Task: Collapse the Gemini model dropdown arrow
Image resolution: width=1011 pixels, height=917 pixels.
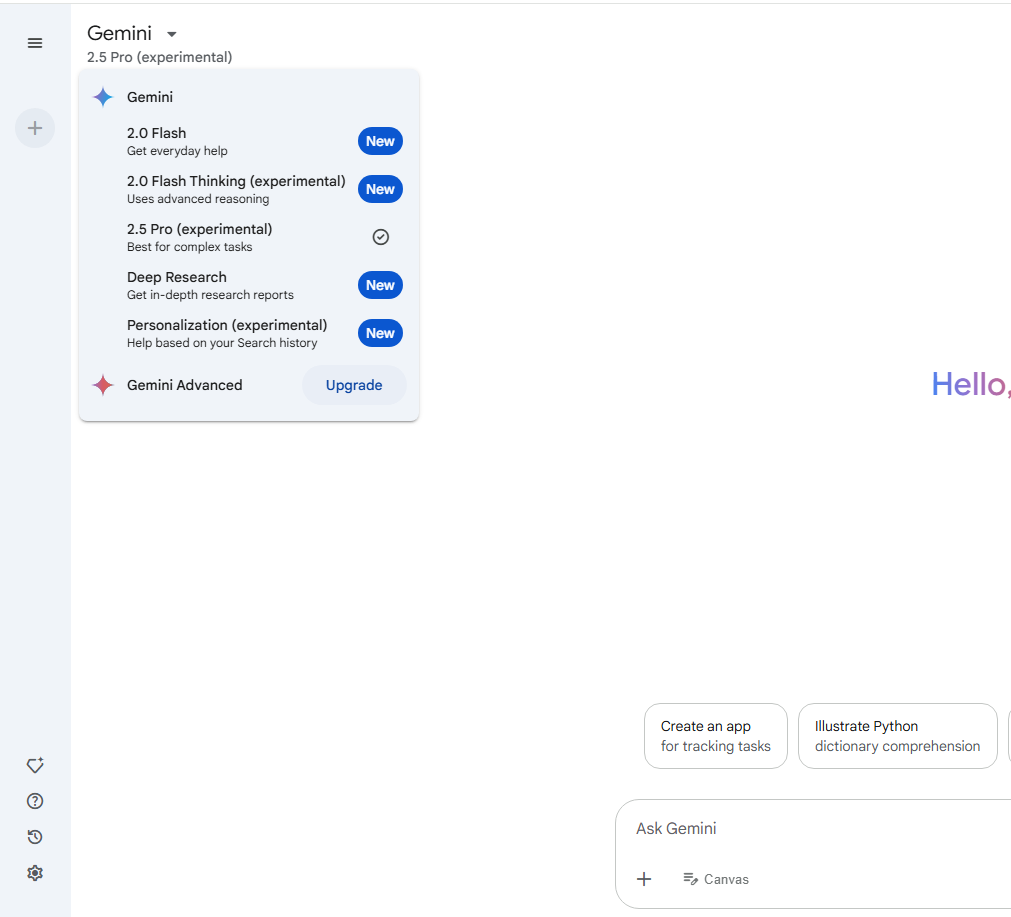Action: point(172,34)
